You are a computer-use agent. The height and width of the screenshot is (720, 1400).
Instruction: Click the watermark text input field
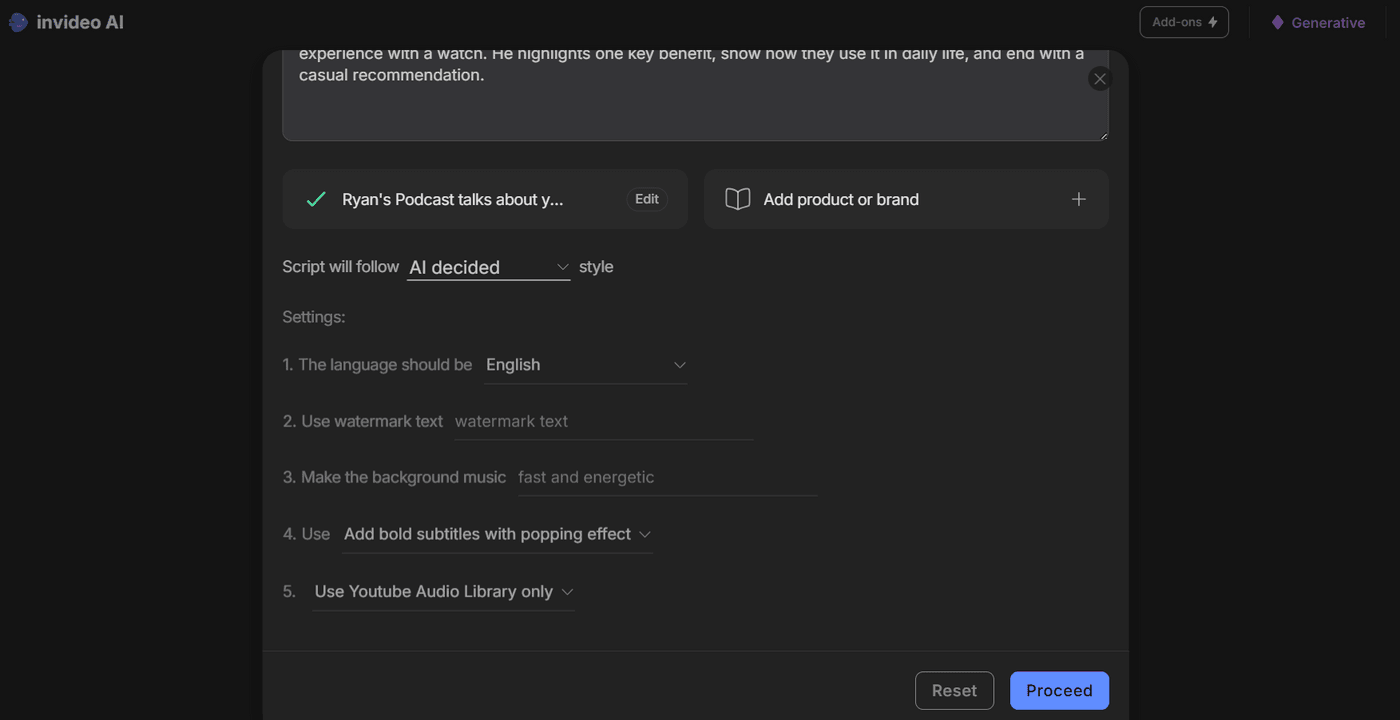pyautogui.click(x=600, y=421)
